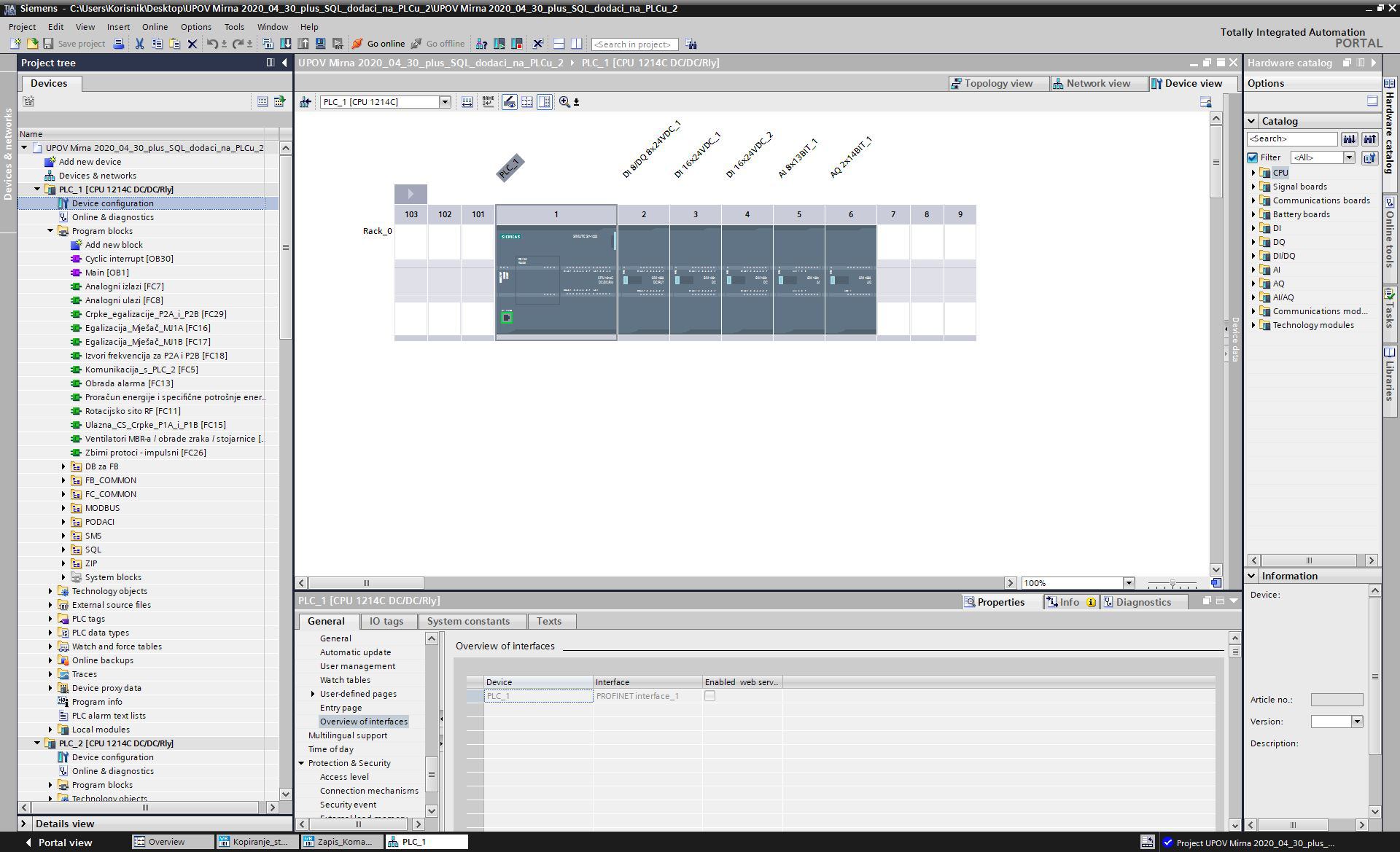Open the PLC_1 [CPU 1214C] device dropdown
Image resolution: width=1400 pixels, height=852 pixels.
pyautogui.click(x=444, y=102)
